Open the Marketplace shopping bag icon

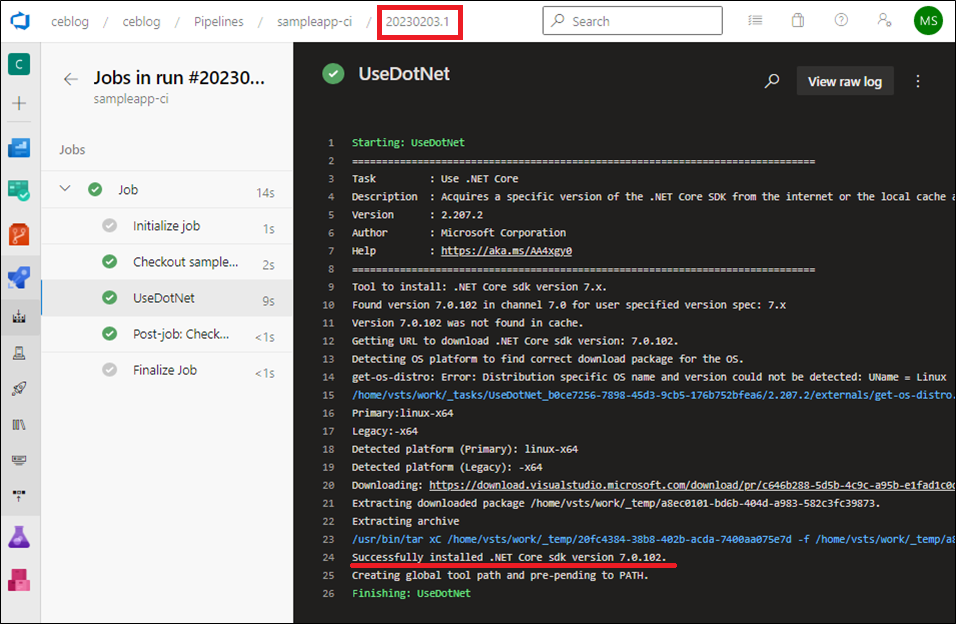(797, 20)
